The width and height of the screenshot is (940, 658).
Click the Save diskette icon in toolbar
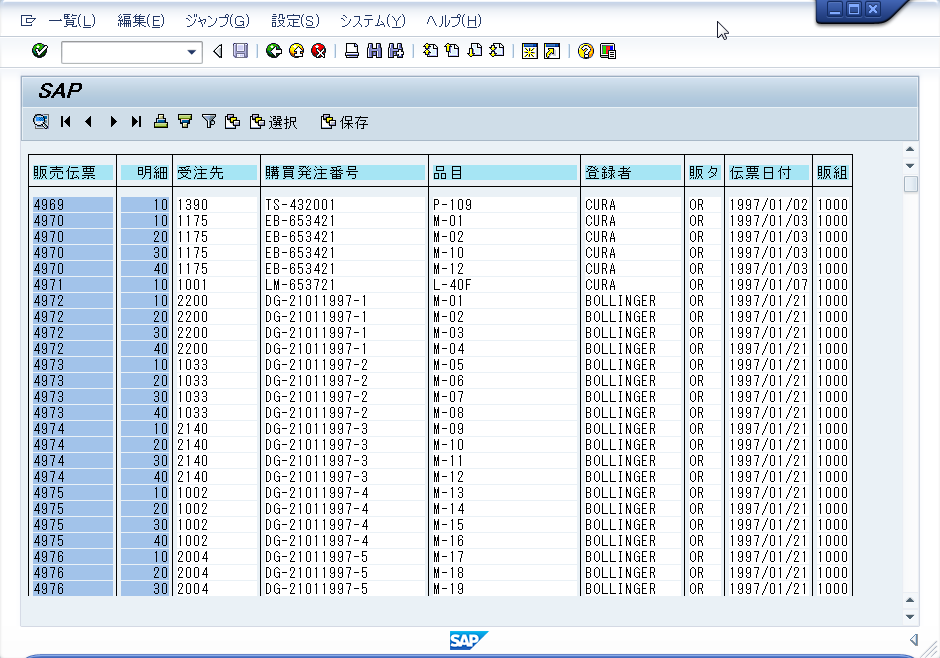pos(240,51)
